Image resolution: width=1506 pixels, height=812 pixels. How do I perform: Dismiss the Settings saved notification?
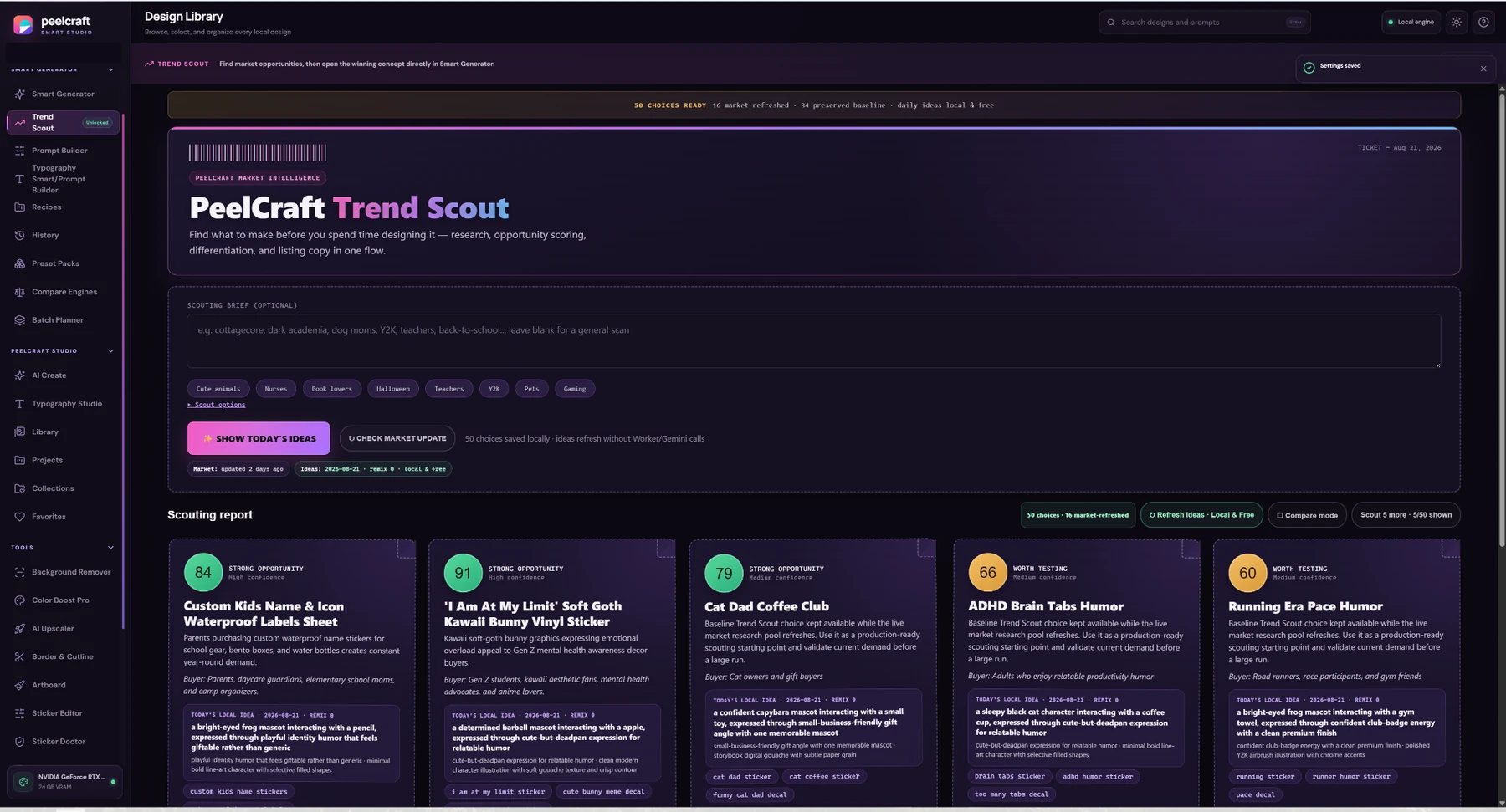click(1483, 69)
